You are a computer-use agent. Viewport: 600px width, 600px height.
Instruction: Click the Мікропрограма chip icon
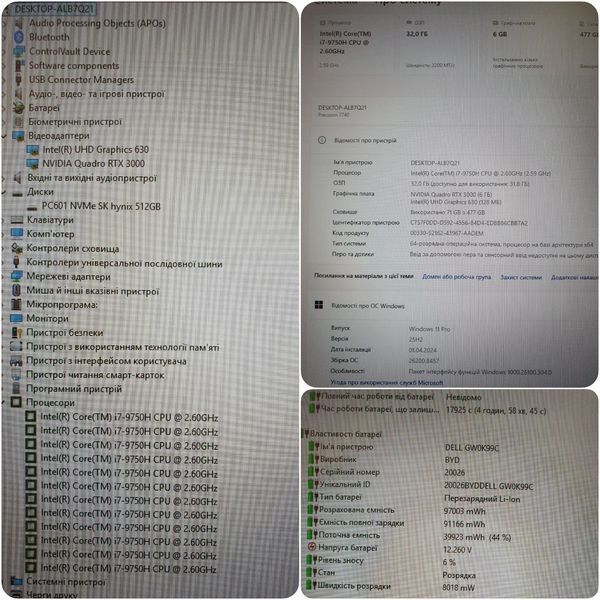[x=16, y=305]
